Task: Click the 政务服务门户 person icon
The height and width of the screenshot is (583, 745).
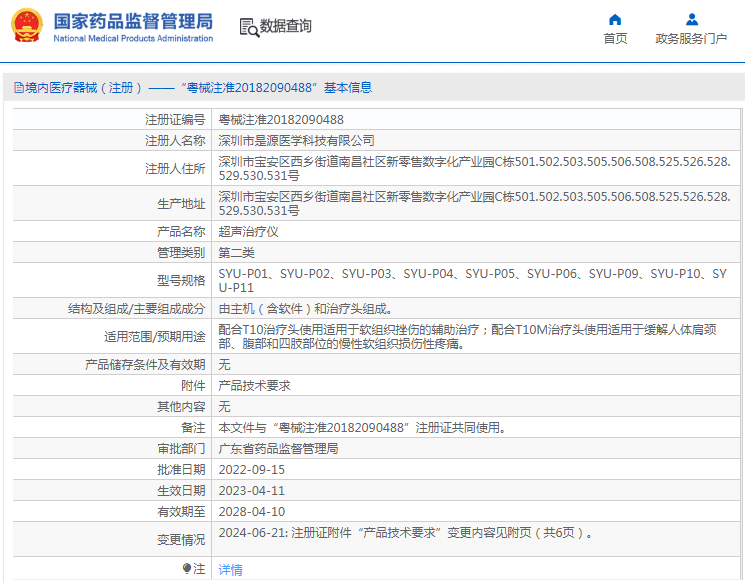Action: [x=691, y=19]
